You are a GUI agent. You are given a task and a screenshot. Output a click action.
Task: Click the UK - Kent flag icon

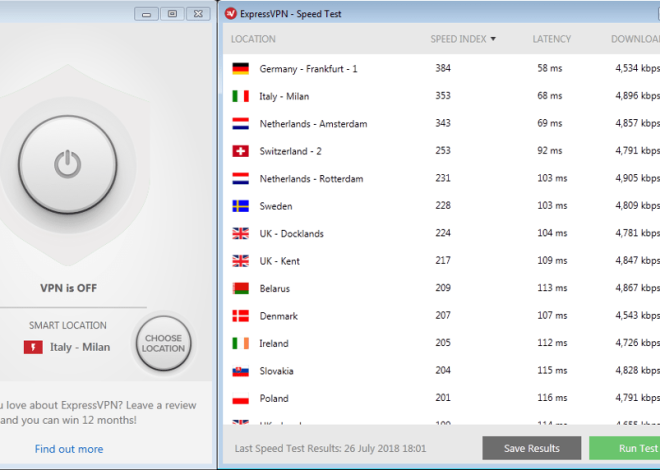click(x=241, y=261)
